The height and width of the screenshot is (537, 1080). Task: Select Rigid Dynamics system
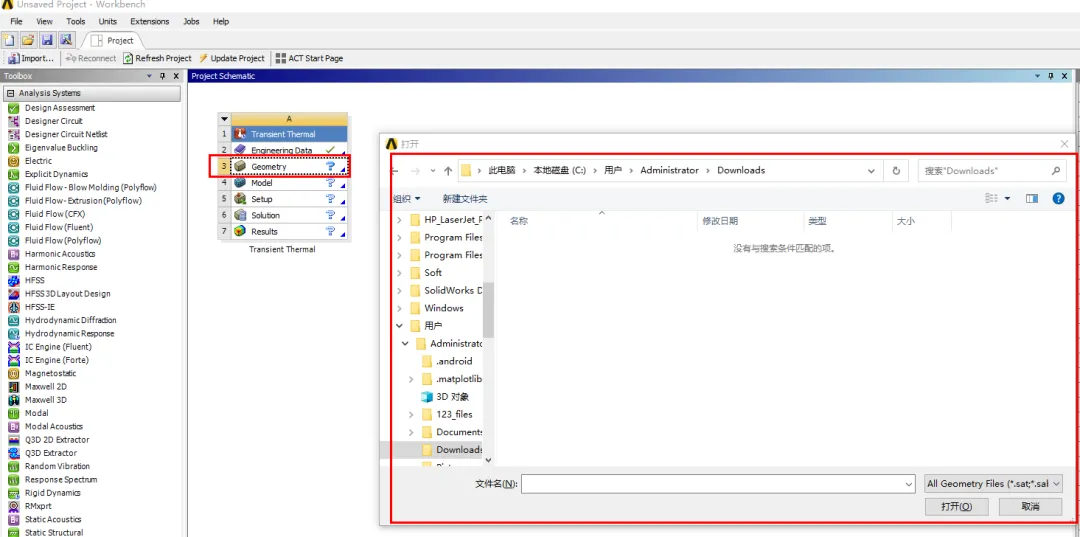click(x=53, y=493)
